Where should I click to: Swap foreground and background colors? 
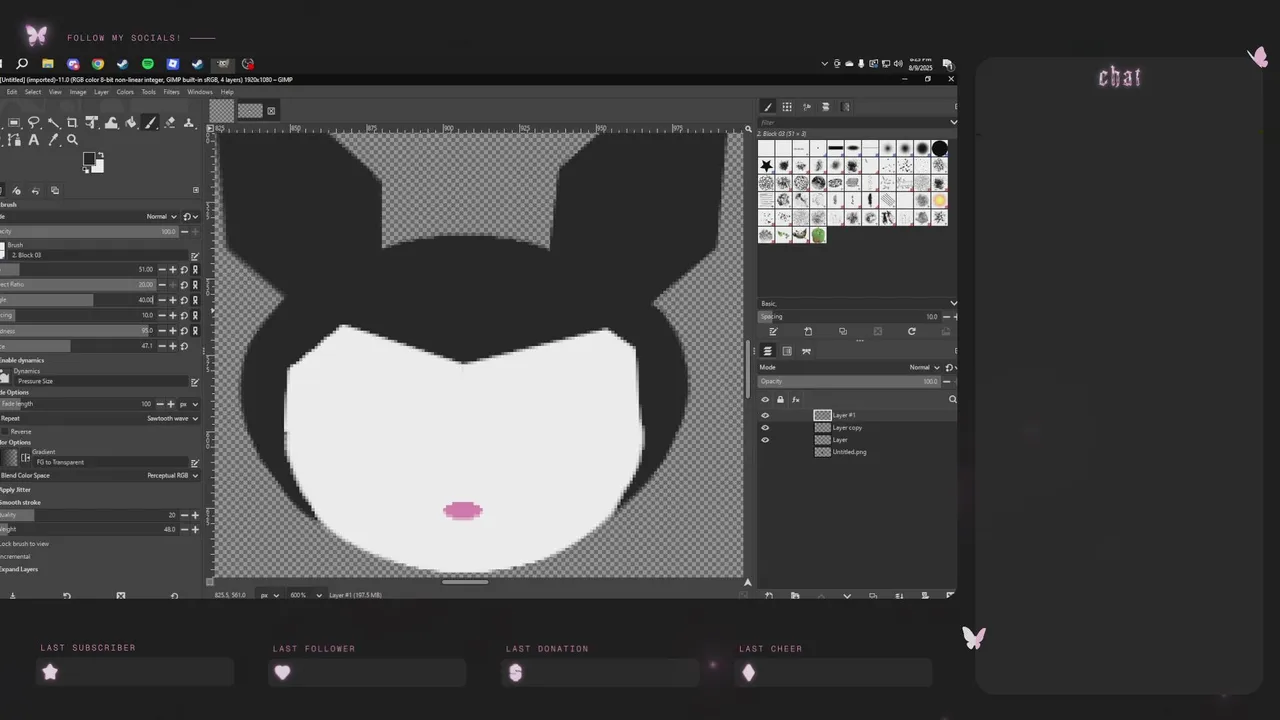click(101, 155)
